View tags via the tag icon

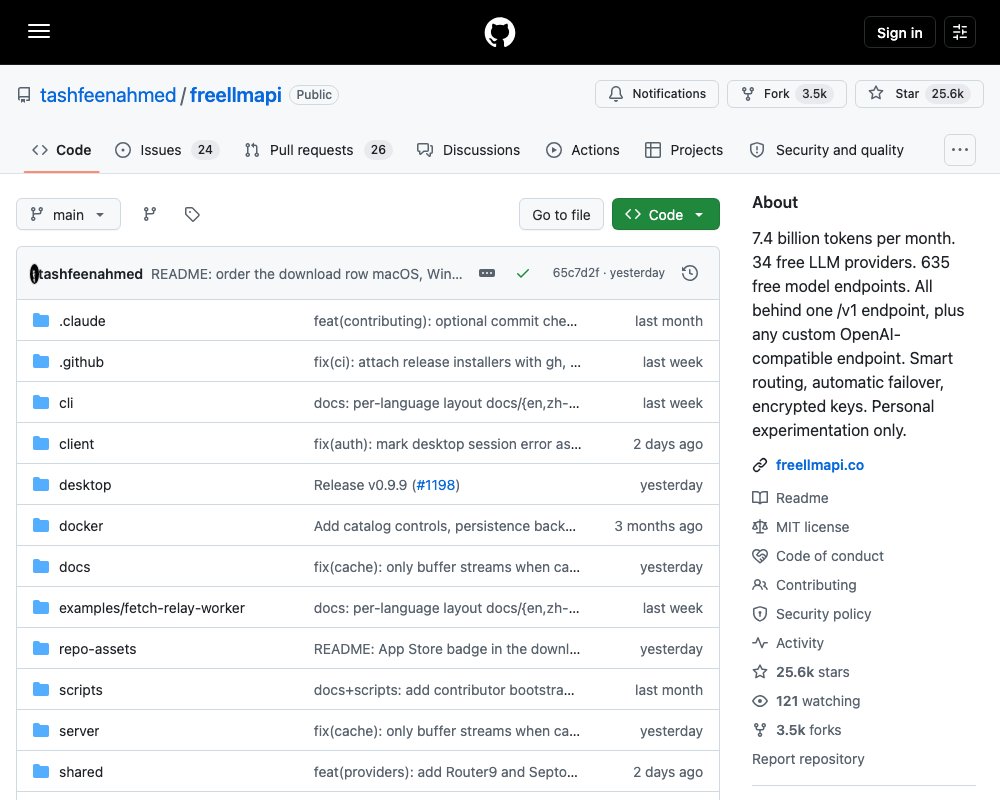click(192, 214)
